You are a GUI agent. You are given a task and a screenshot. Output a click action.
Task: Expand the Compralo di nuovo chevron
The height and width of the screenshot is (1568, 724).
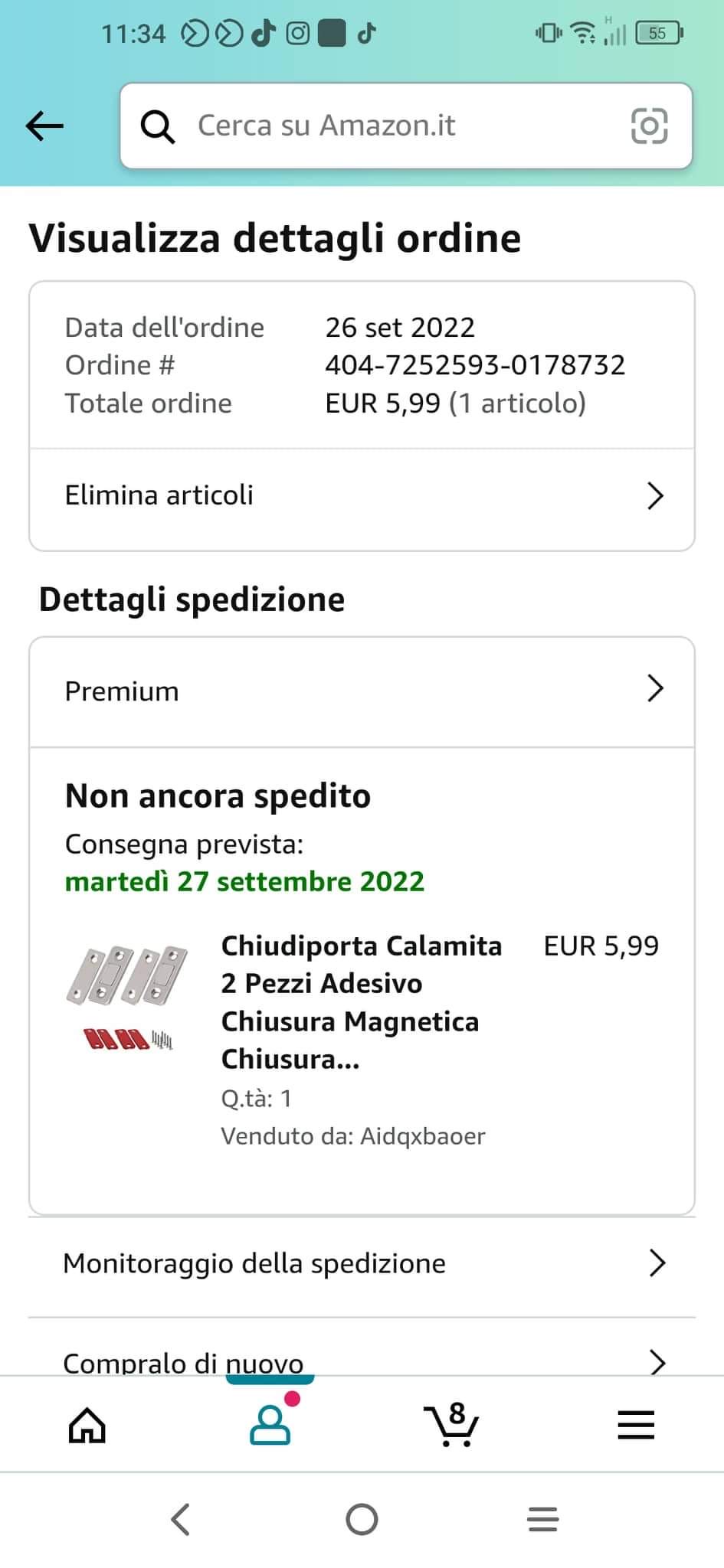[657, 1361]
